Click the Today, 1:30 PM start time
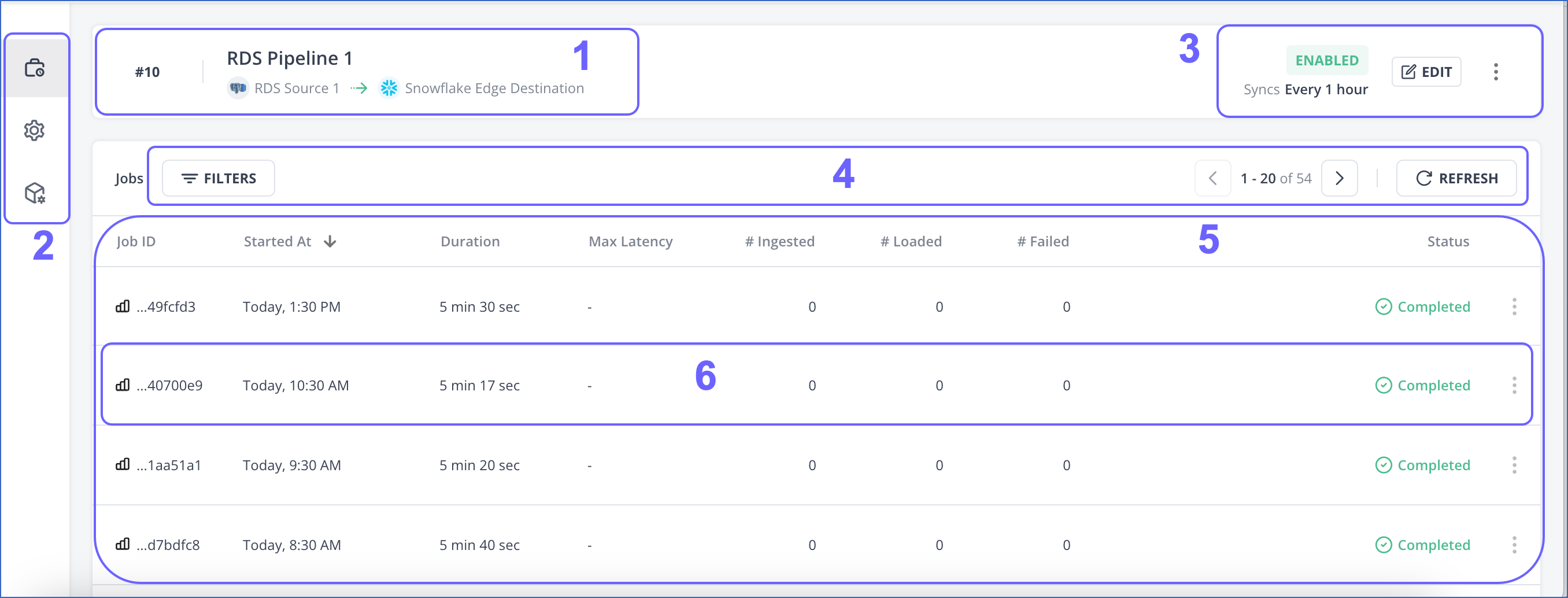Screen dimensions: 1568x598 pyautogui.click(x=291, y=307)
